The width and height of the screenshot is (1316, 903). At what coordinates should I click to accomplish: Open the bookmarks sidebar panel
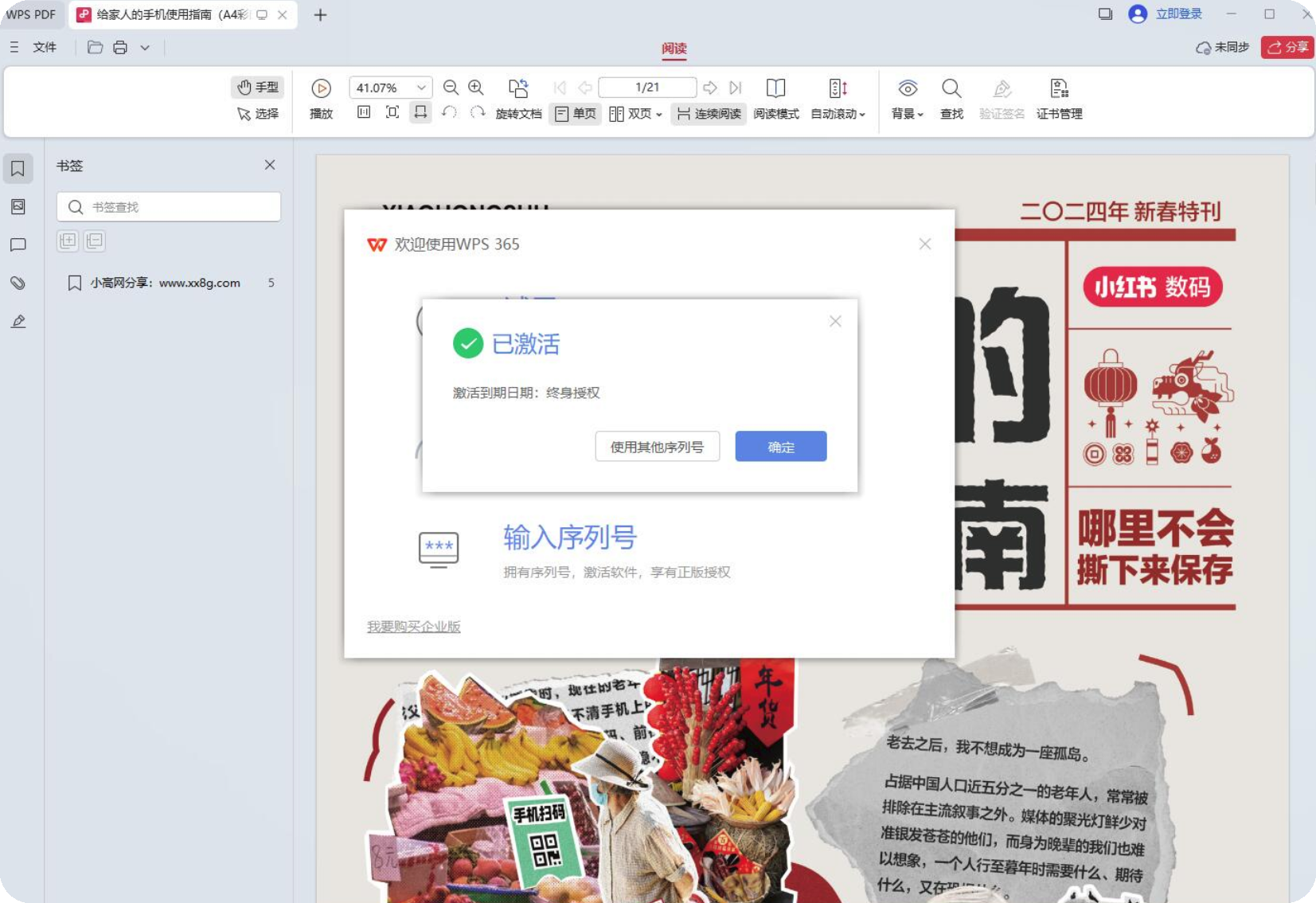click(x=18, y=168)
